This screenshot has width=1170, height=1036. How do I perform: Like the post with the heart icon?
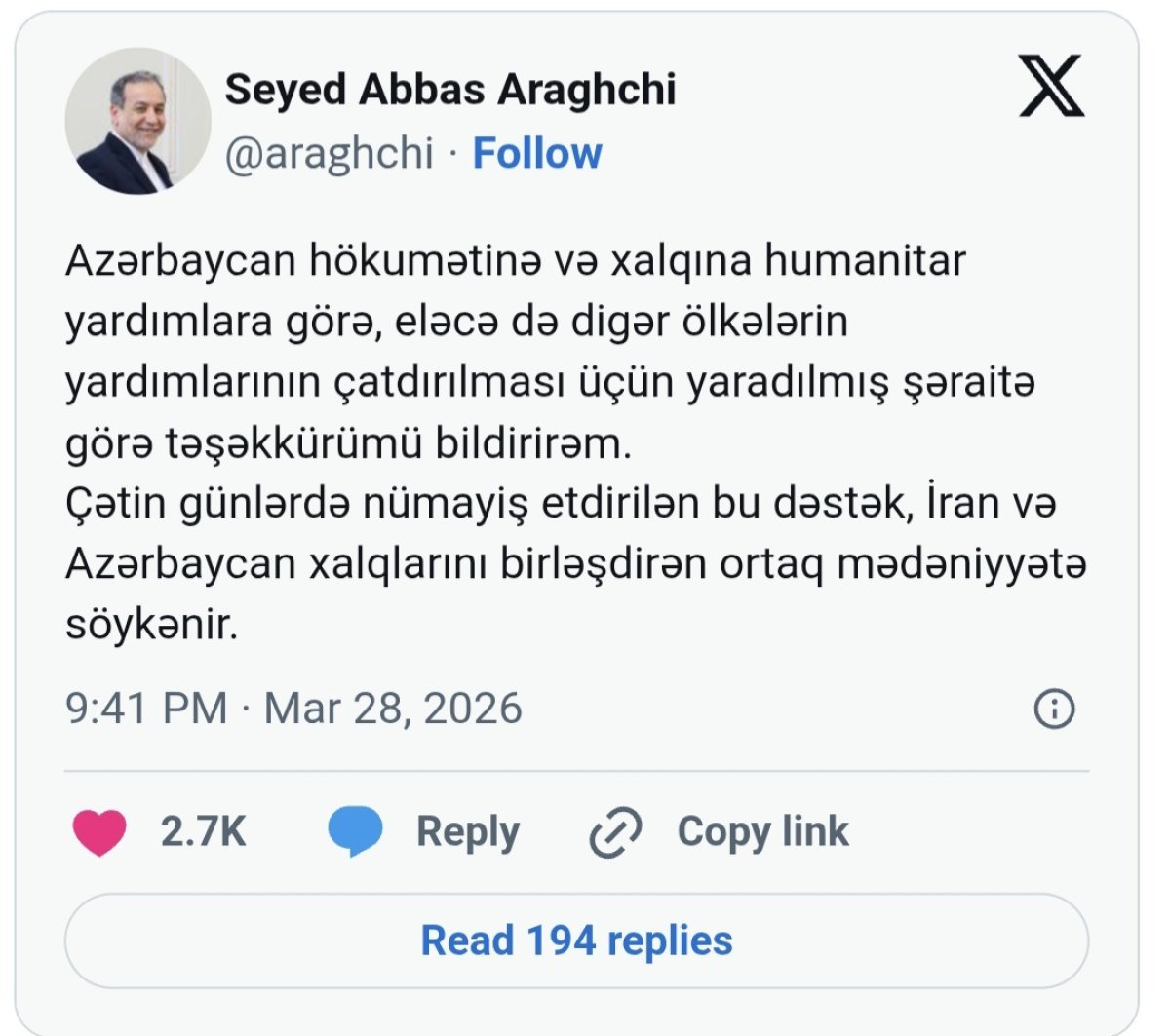99,832
